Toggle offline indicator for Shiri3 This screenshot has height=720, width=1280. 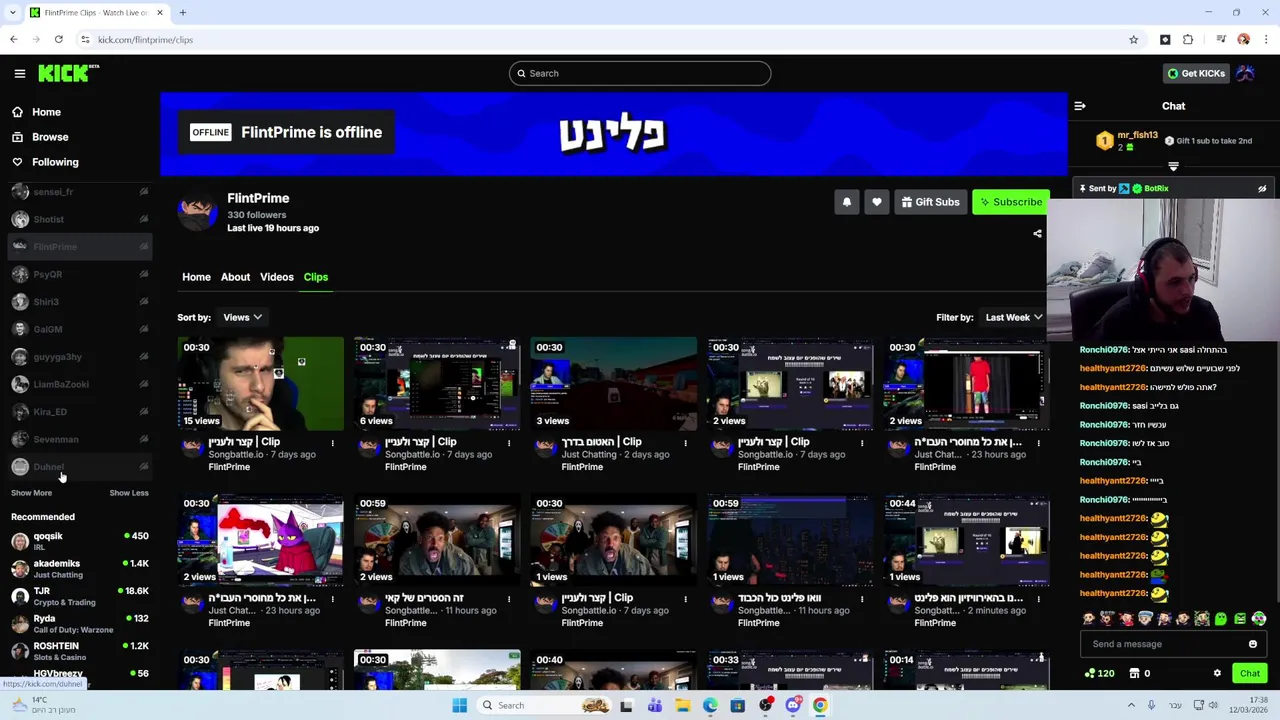(144, 302)
